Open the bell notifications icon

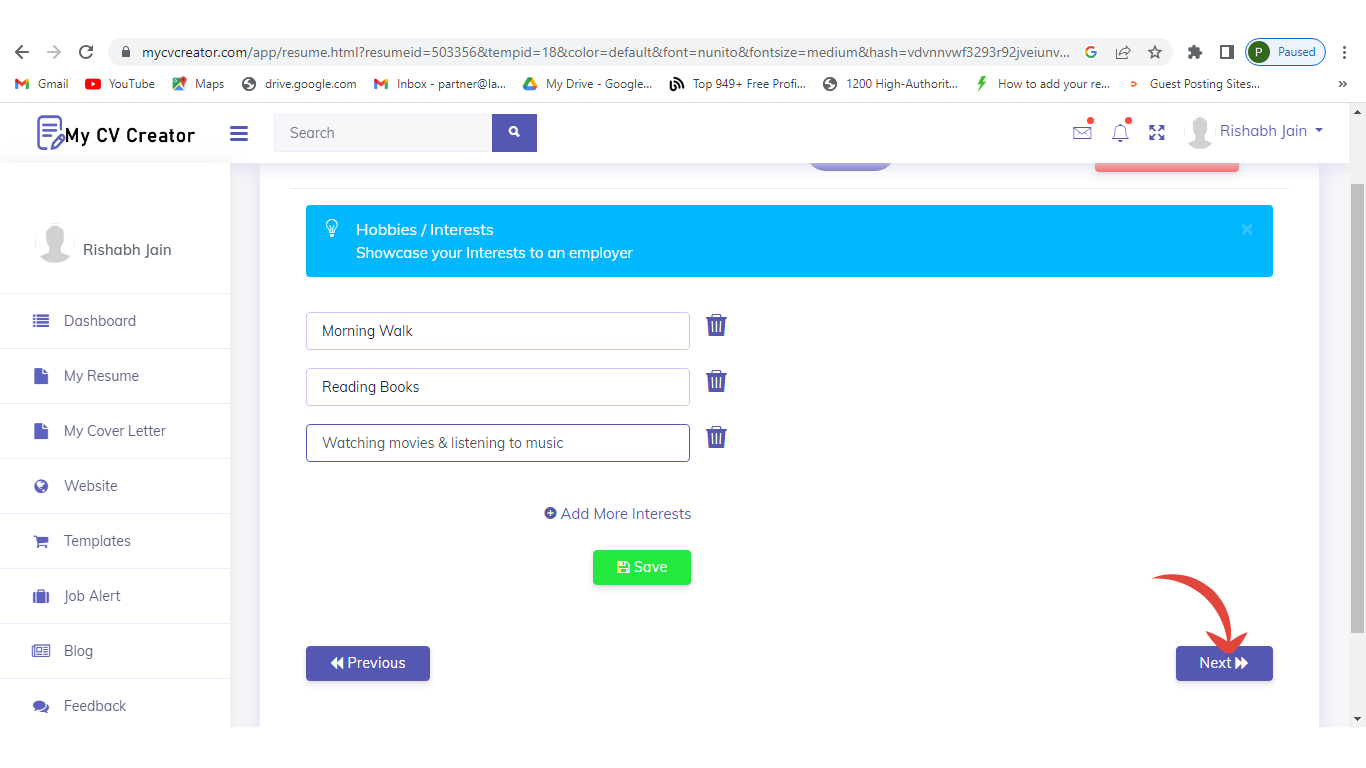click(1120, 132)
